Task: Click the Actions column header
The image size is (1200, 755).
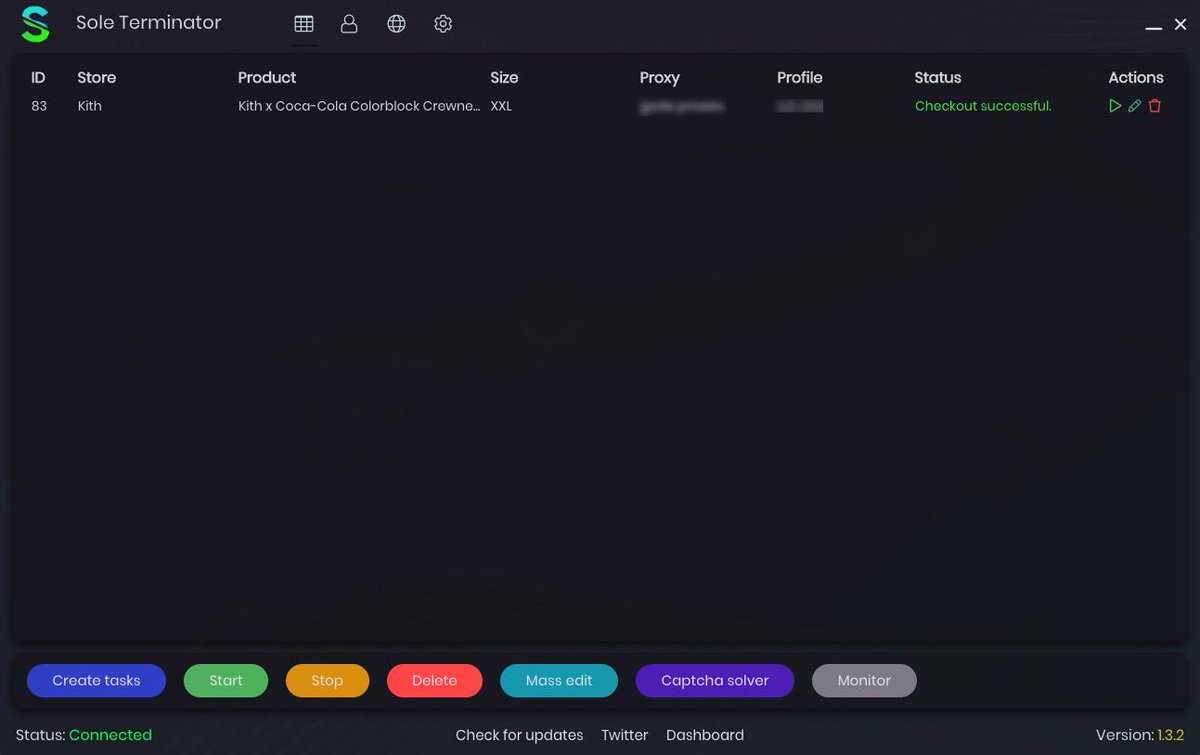Action: pos(1136,77)
